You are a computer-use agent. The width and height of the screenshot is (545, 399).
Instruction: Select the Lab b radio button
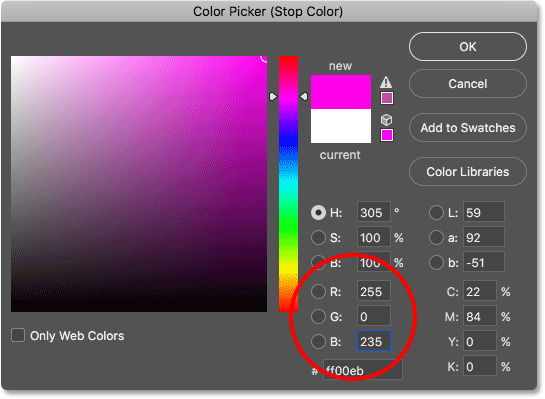pyautogui.click(x=436, y=262)
